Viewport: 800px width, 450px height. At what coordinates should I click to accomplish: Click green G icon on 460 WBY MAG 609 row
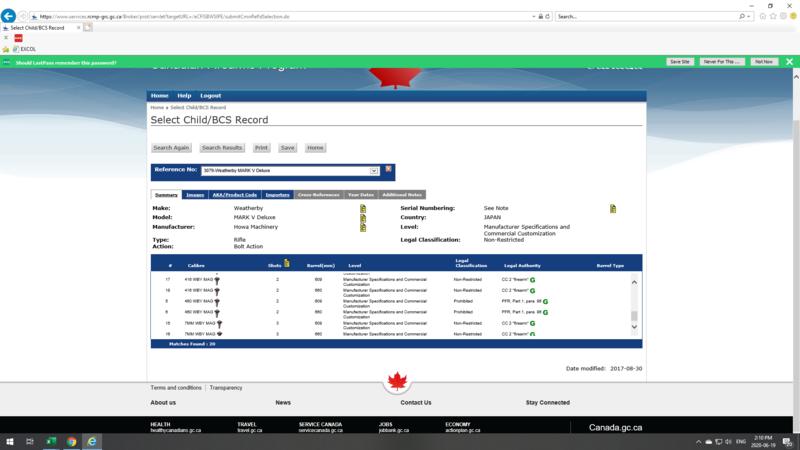coord(545,302)
